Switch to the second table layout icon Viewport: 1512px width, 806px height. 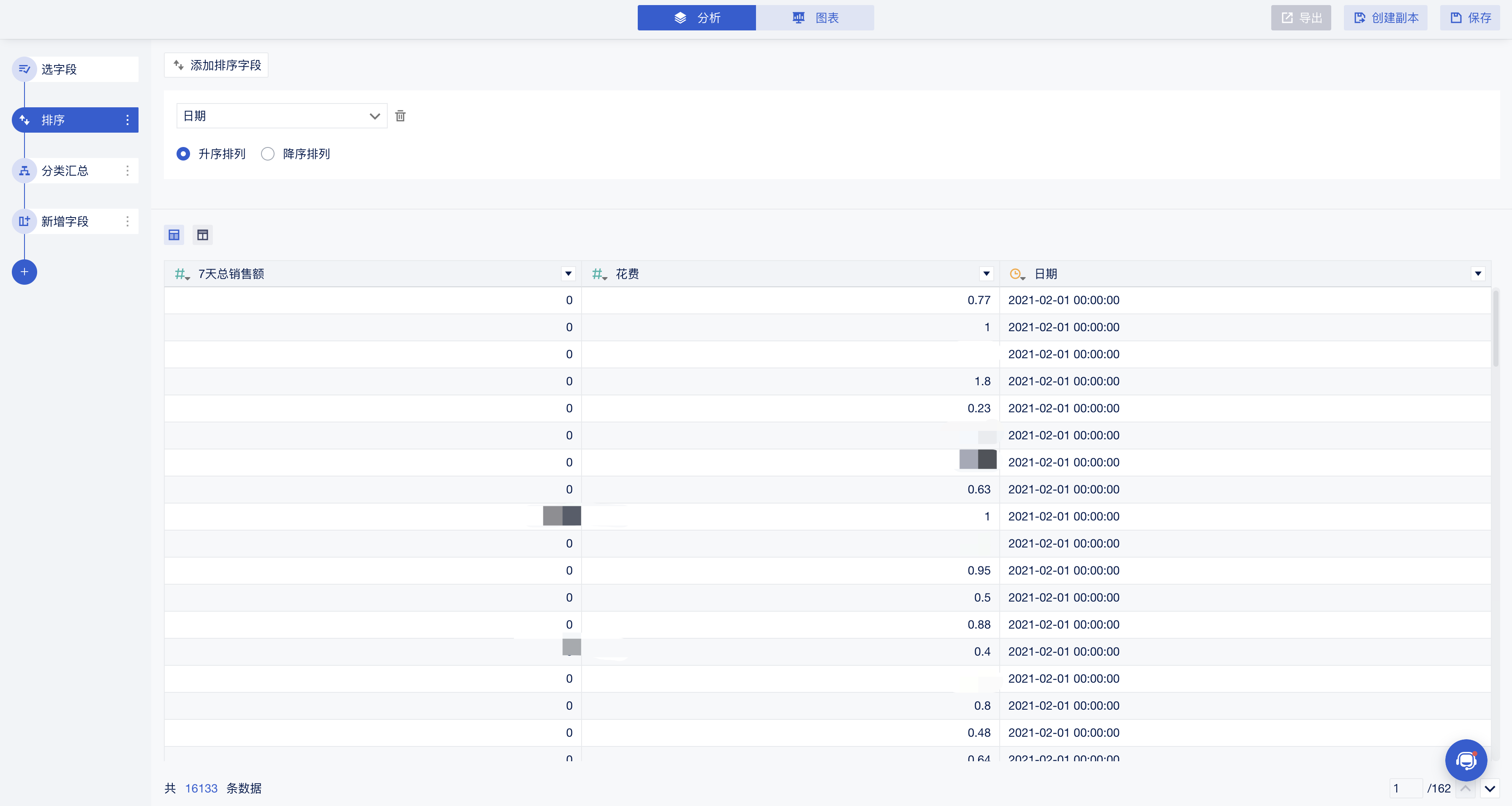click(x=202, y=235)
